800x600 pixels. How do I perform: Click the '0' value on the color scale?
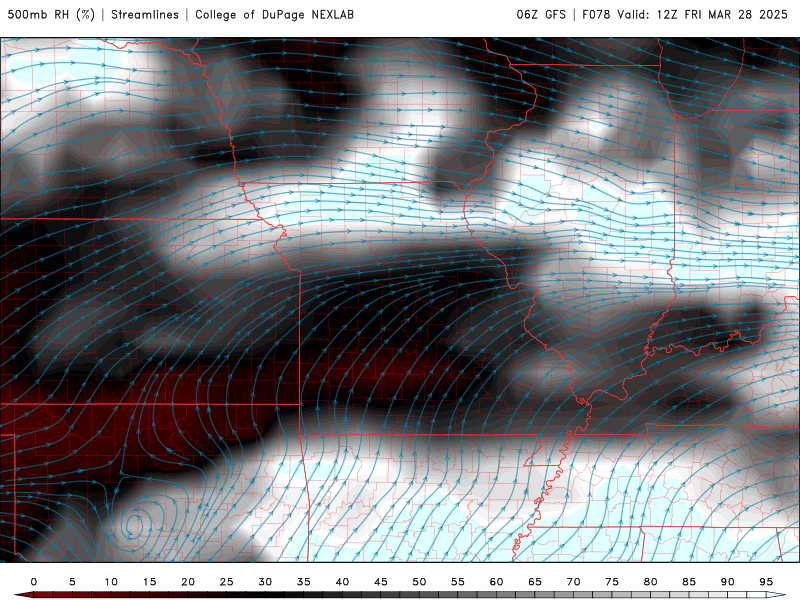(x=34, y=582)
